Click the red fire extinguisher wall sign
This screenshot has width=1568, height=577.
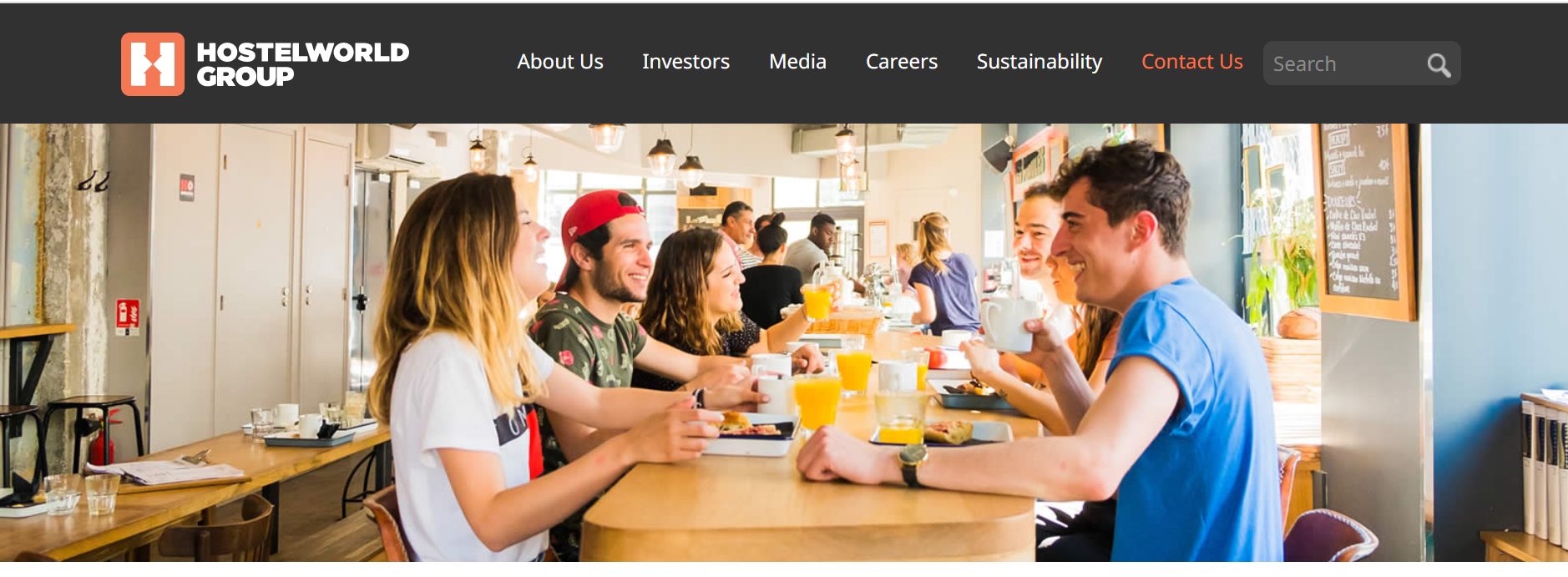coord(127,316)
